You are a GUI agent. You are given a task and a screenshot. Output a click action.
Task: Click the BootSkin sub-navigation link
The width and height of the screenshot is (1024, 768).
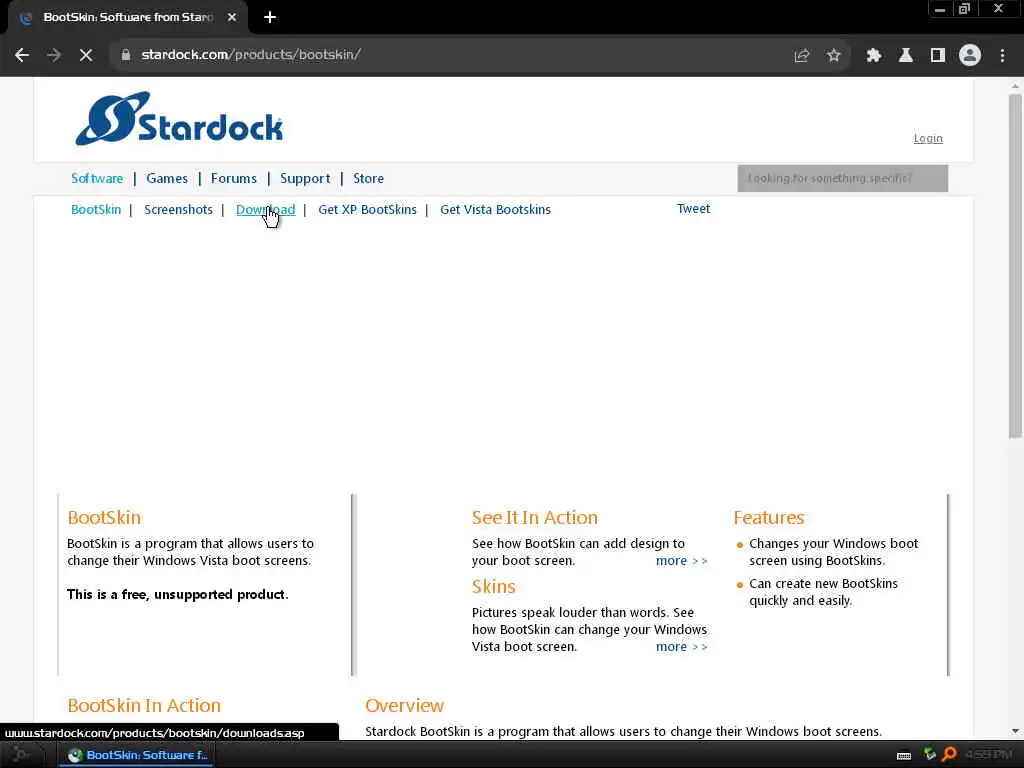[96, 210]
